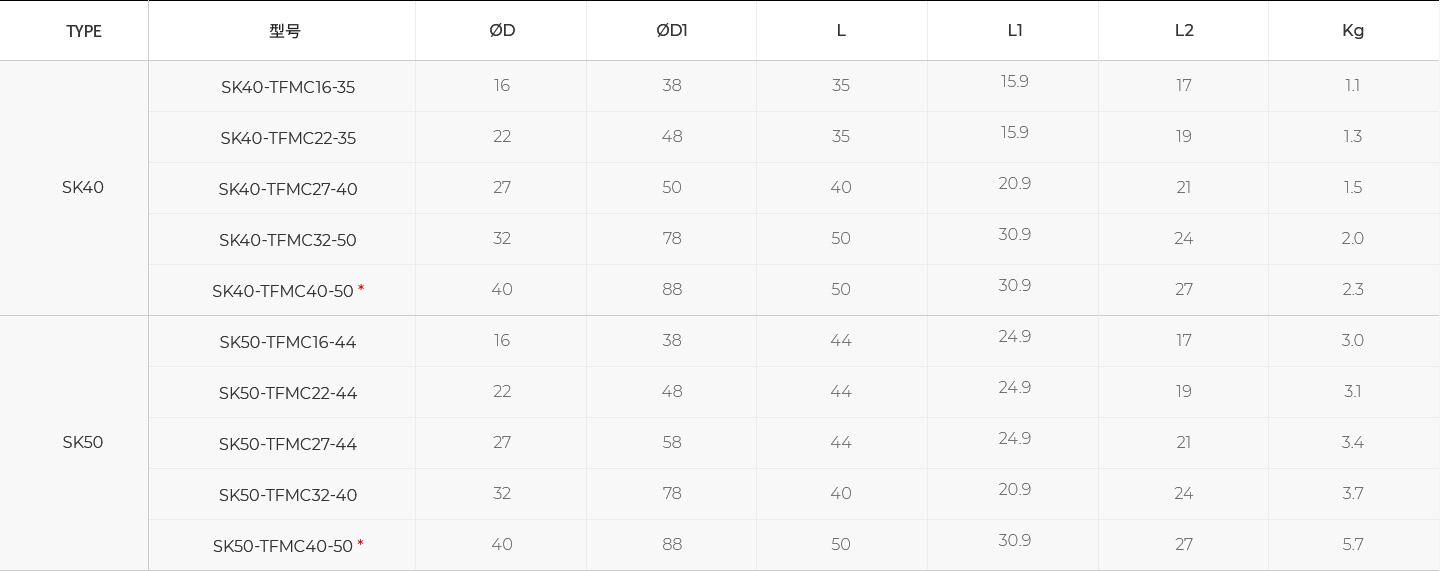1440x571 pixels.
Task: Open the SK40-TFMC27-40 model row
Action: (288, 189)
